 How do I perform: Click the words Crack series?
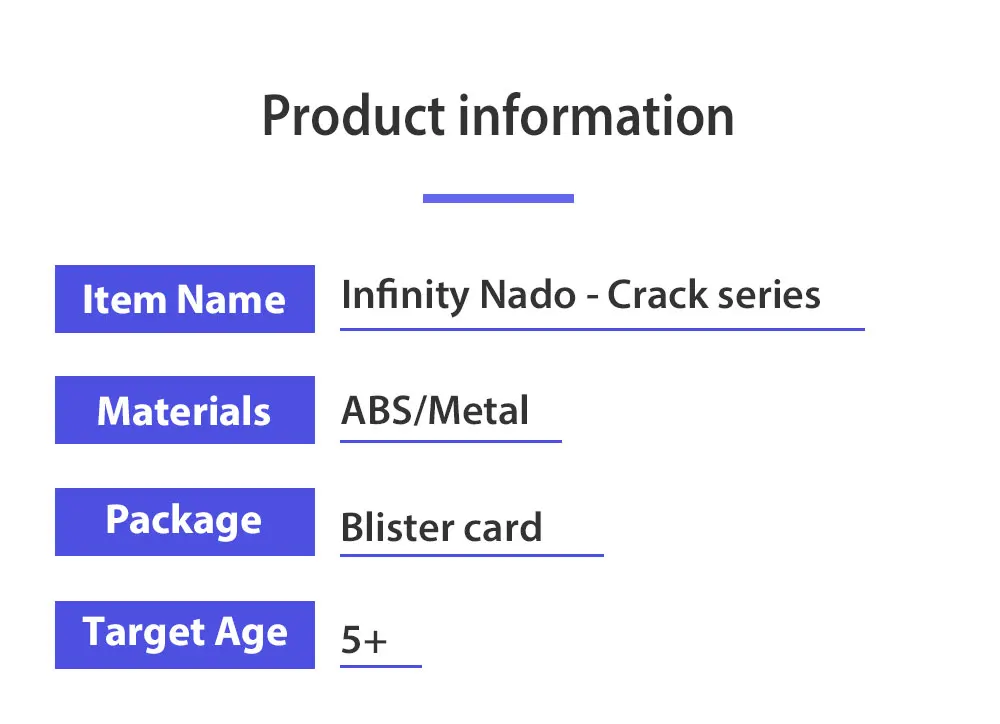click(714, 295)
